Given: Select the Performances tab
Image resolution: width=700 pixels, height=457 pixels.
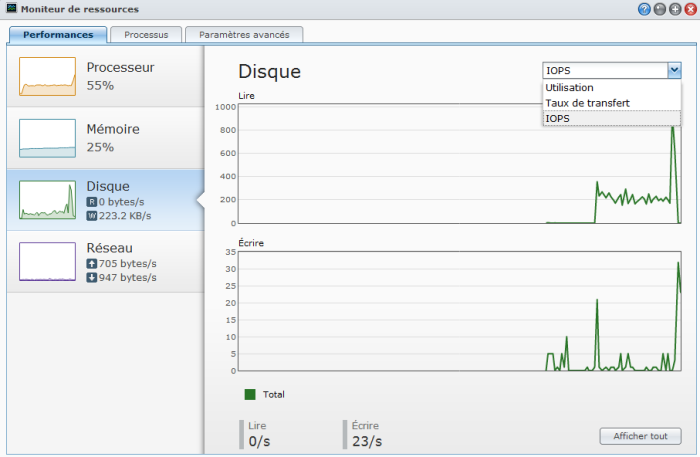Looking at the screenshot, I should click(57, 34).
